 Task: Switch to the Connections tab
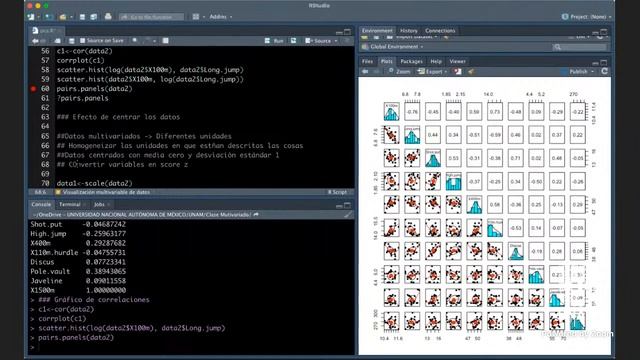click(440, 31)
